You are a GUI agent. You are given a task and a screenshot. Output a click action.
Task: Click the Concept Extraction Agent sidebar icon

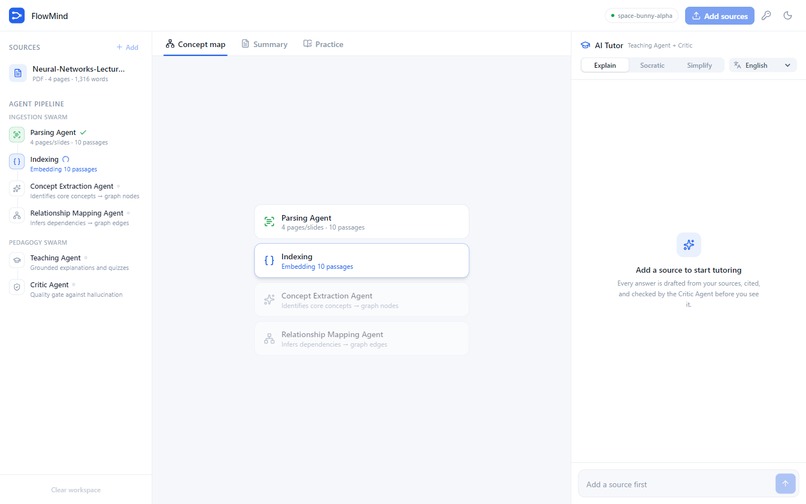point(17,188)
